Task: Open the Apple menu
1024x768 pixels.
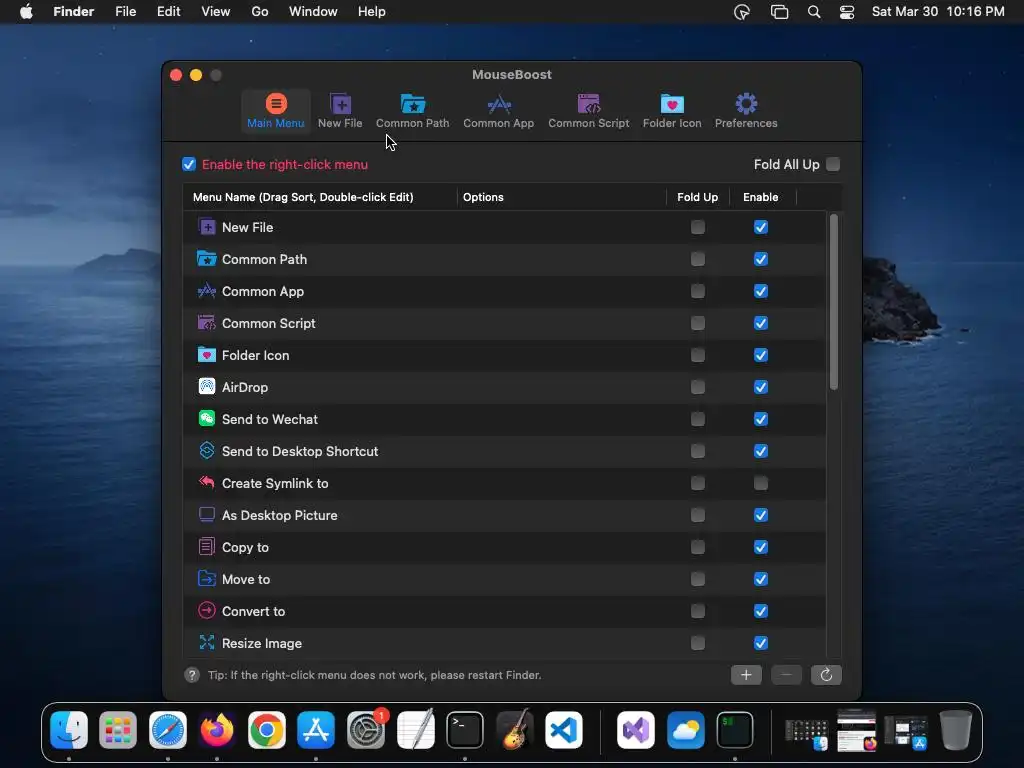Action: point(26,12)
